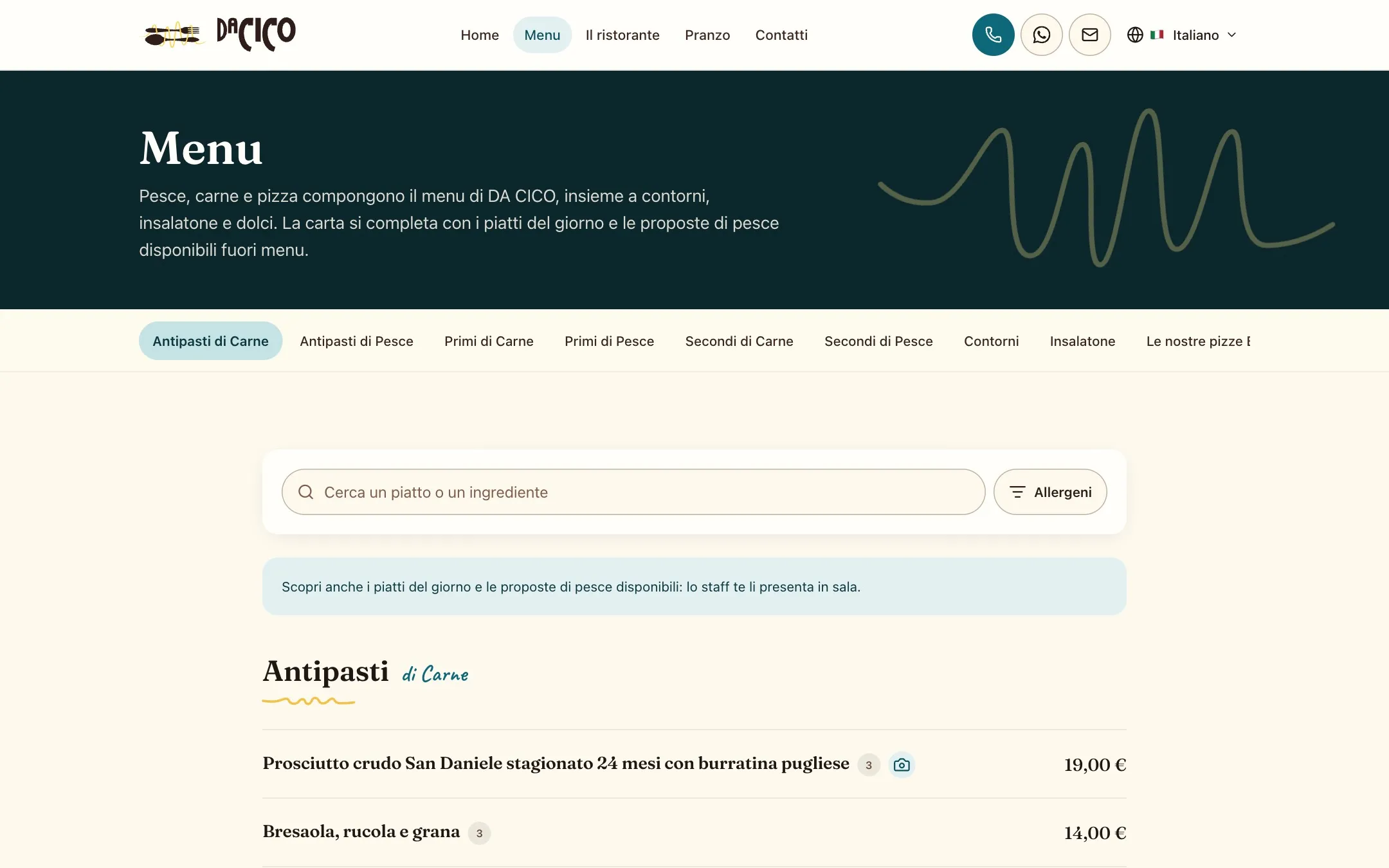Switch to Le nostre pizze tab
Screen dimensions: 1389x868
1197,341
